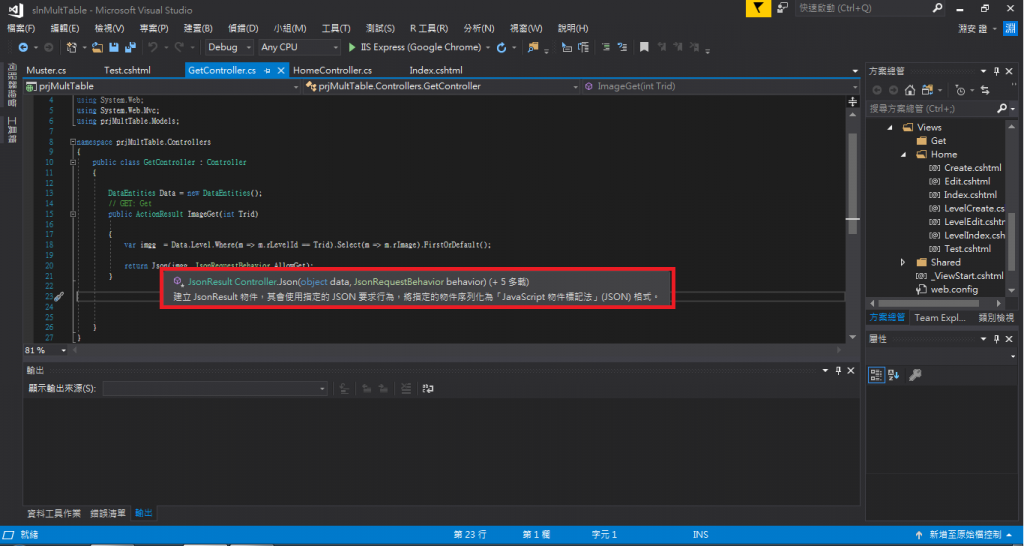Switch to the Test.cshtml editor tab
The height and width of the screenshot is (546, 1024).
pyautogui.click(x=127, y=71)
